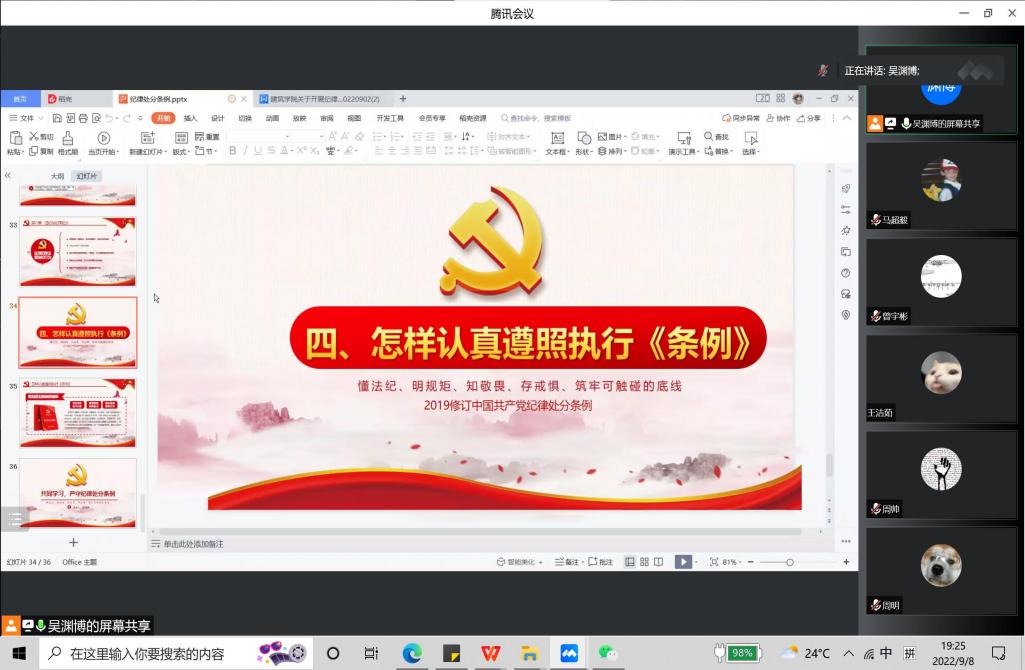Open WeChat from the Windows taskbar
The width and height of the screenshot is (1025, 670).
pyautogui.click(x=607, y=653)
